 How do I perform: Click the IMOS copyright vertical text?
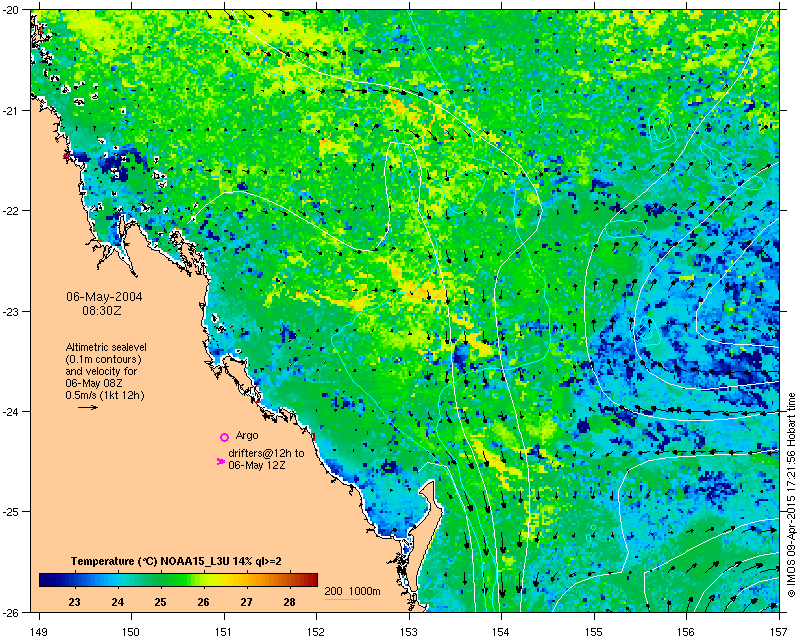(x=791, y=495)
